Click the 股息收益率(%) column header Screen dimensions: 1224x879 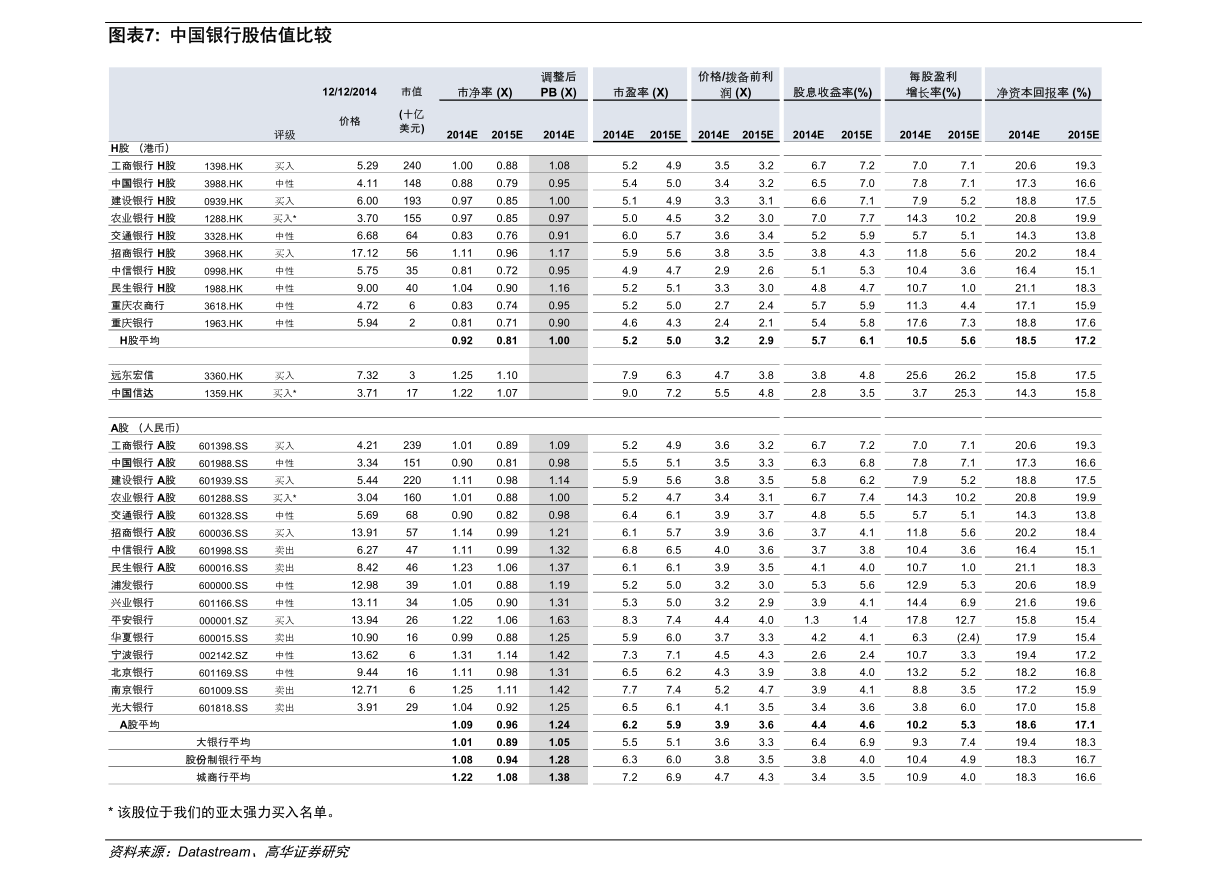click(x=832, y=93)
